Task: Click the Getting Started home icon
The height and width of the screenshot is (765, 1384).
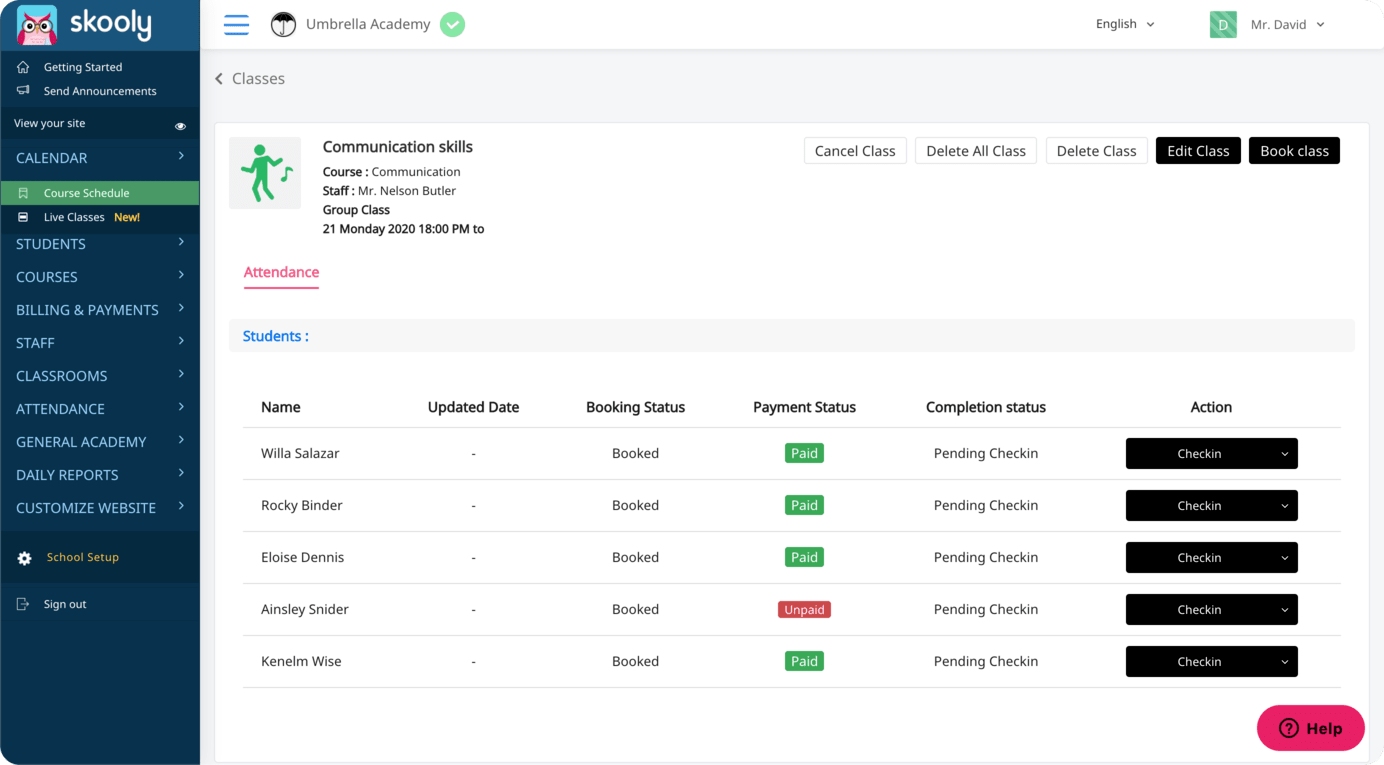Action: pyautogui.click(x=24, y=67)
